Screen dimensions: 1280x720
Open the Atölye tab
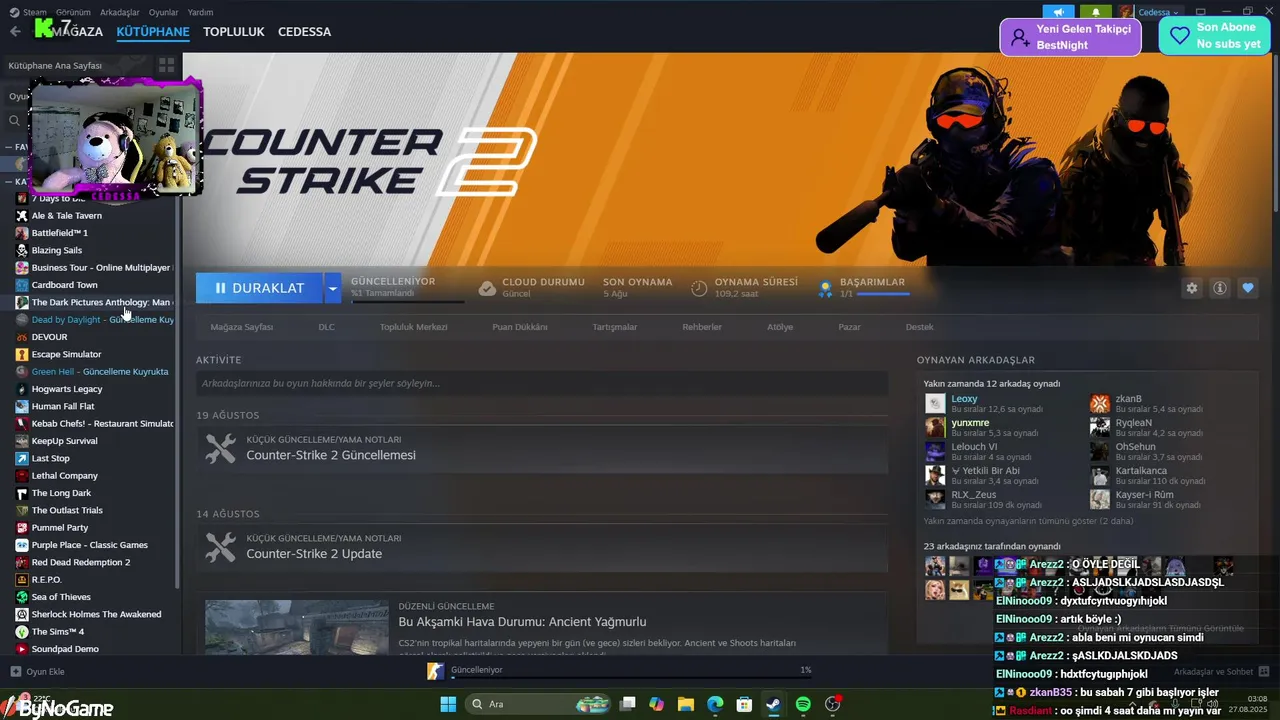780,327
